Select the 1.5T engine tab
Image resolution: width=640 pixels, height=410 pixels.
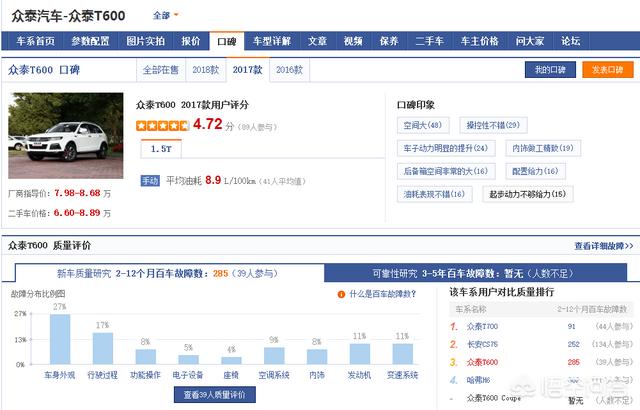[x=161, y=149]
